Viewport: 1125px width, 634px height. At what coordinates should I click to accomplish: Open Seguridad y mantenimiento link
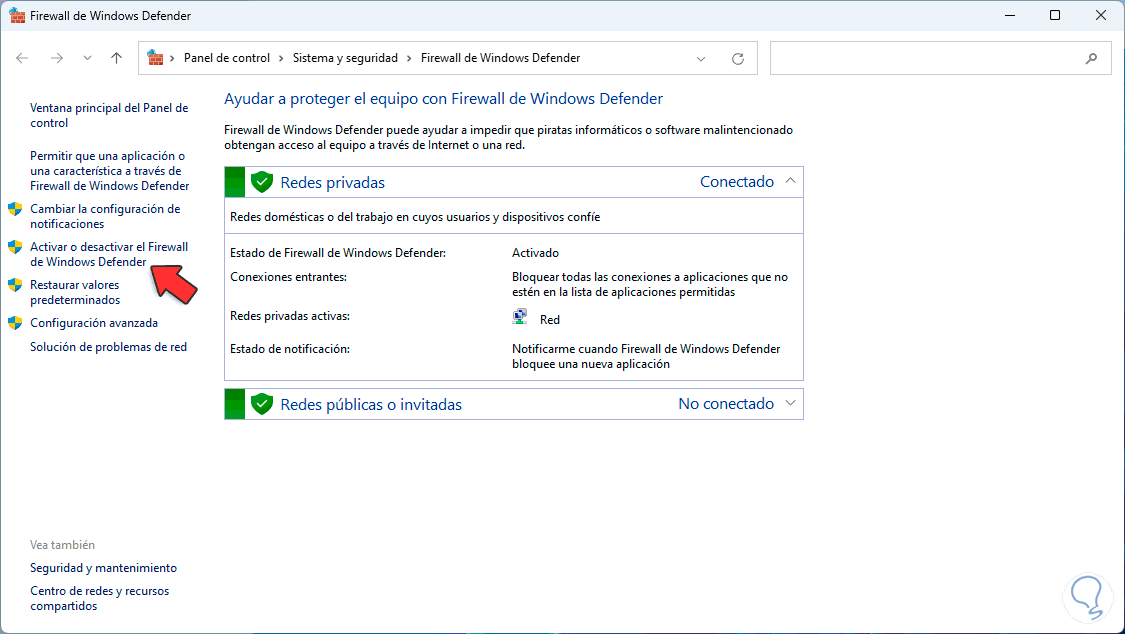(x=103, y=568)
